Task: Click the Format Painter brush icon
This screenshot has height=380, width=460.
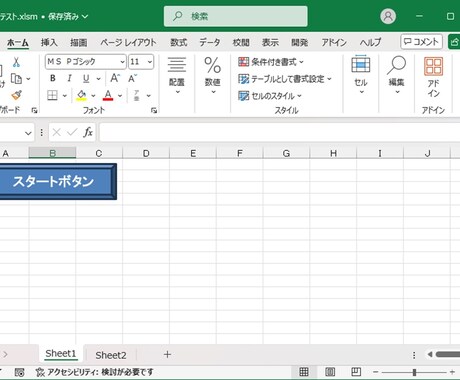Action: [16, 95]
